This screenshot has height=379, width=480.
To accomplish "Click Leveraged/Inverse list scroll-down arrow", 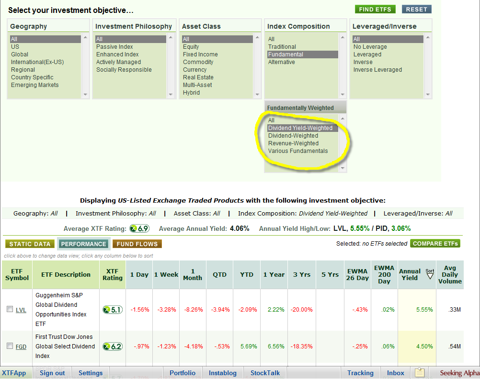I will [x=428, y=94].
